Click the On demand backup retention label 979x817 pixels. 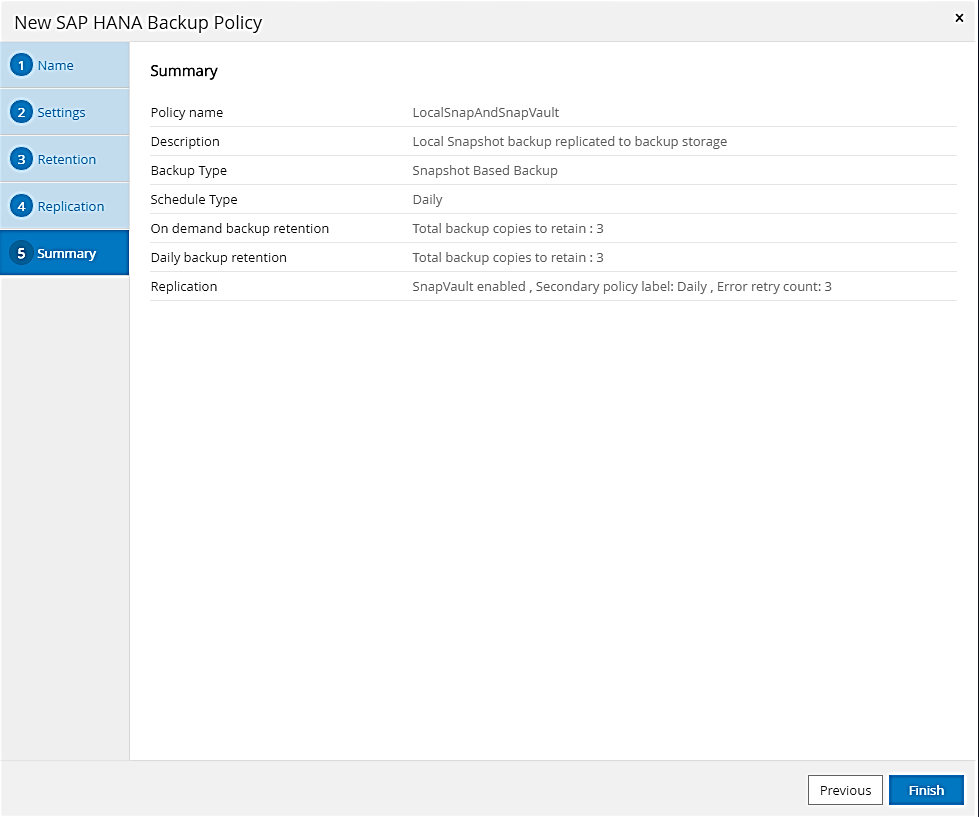(240, 229)
